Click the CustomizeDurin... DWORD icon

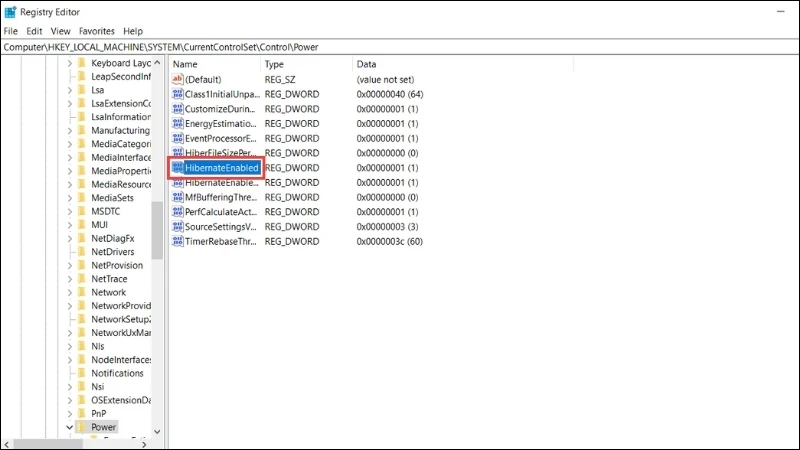pos(178,109)
